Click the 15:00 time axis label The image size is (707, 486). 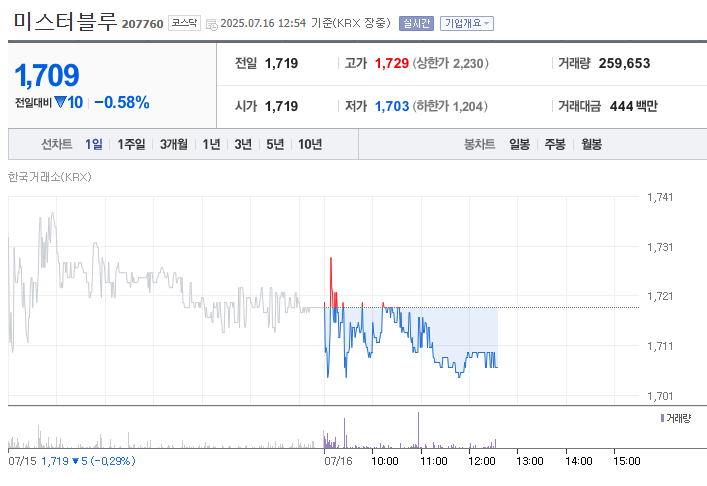pos(627,461)
